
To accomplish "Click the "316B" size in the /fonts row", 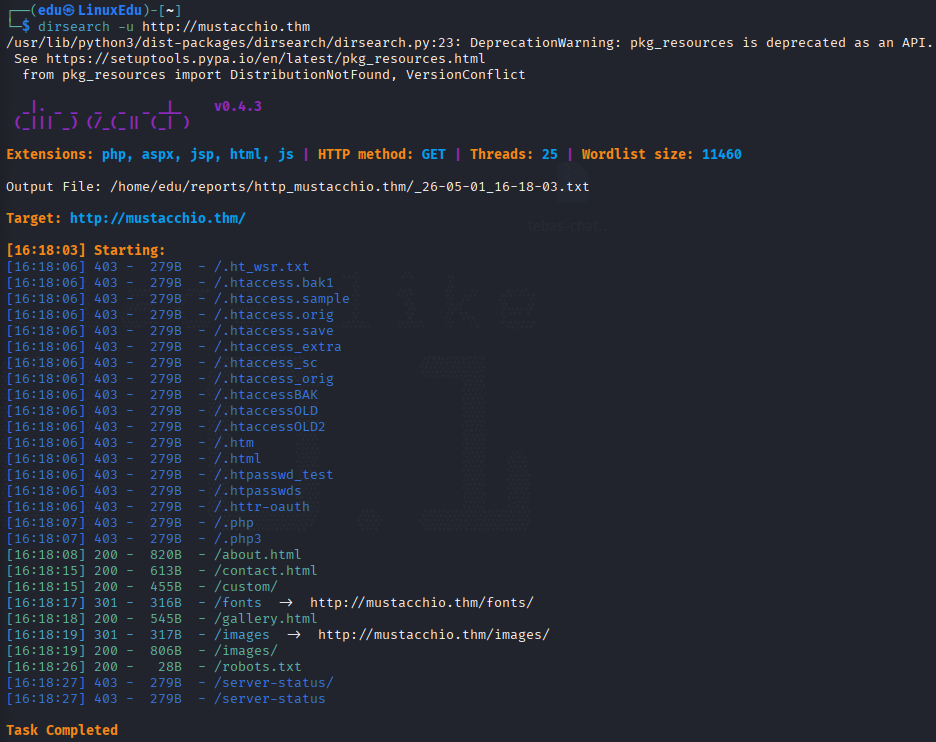I will point(166,603).
